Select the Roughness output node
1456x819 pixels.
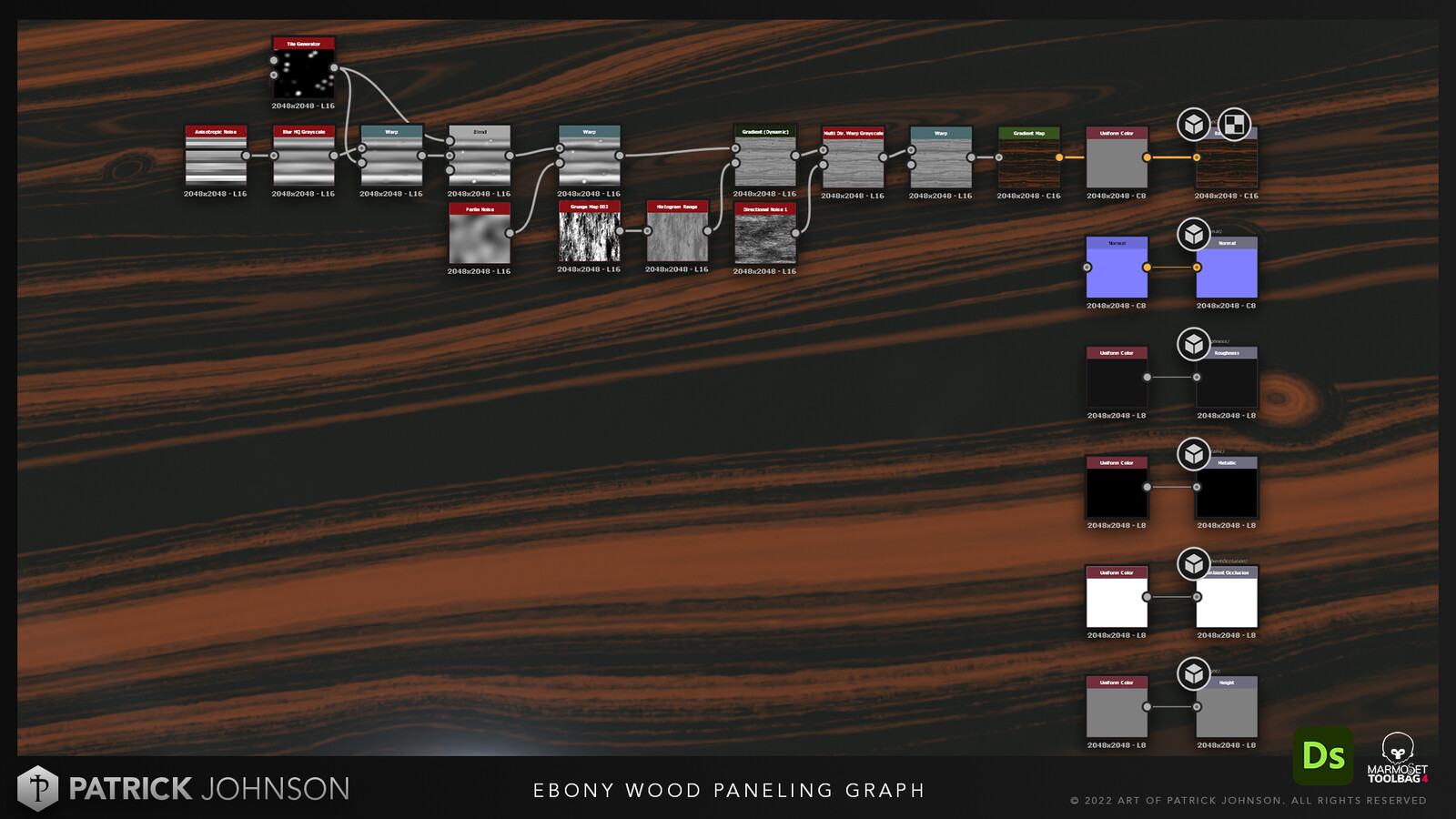click(x=1227, y=377)
